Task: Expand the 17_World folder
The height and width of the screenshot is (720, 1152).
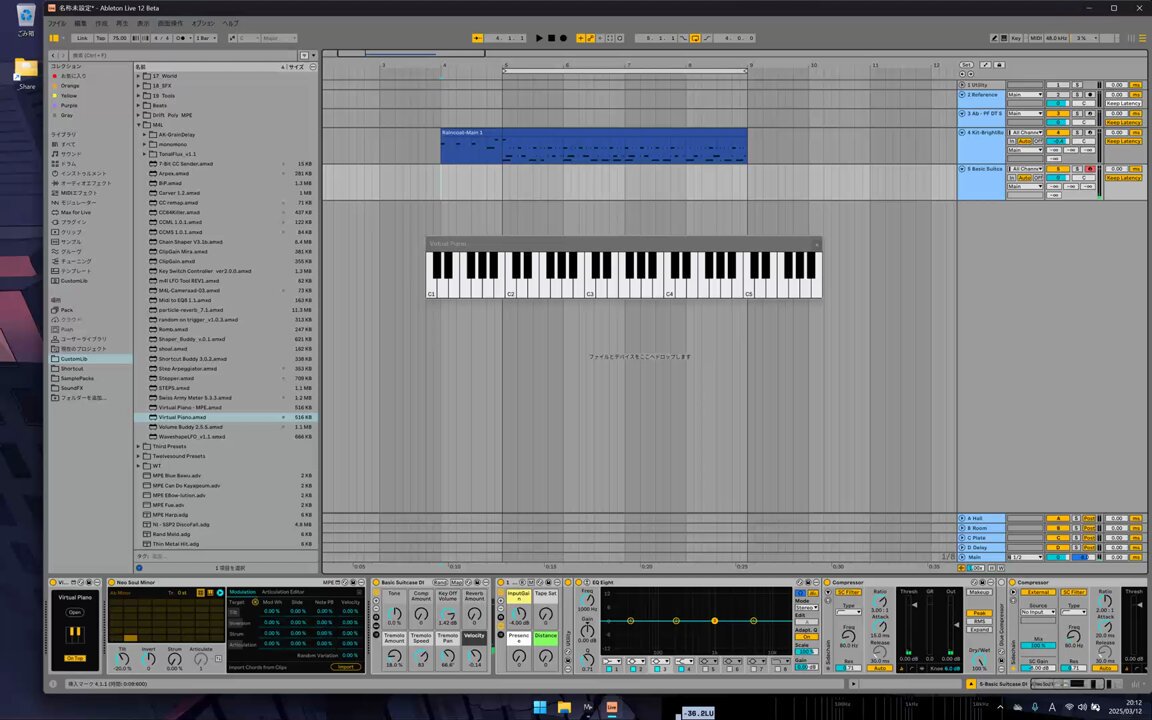Action: pyautogui.click(x=138, y=76)
